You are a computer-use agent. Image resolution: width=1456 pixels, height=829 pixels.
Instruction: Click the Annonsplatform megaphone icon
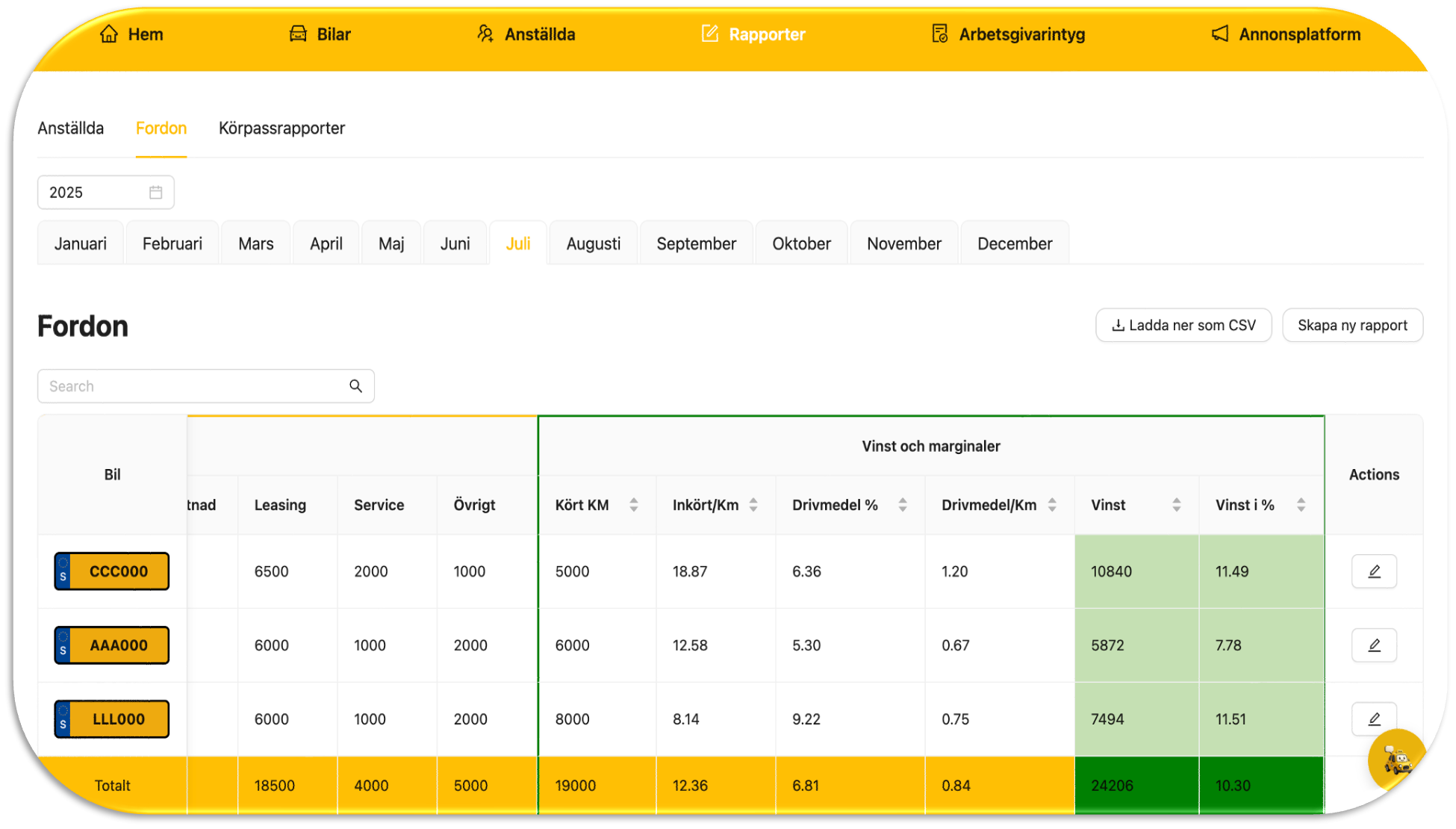pyautogui.click(x=1219, y=34)
